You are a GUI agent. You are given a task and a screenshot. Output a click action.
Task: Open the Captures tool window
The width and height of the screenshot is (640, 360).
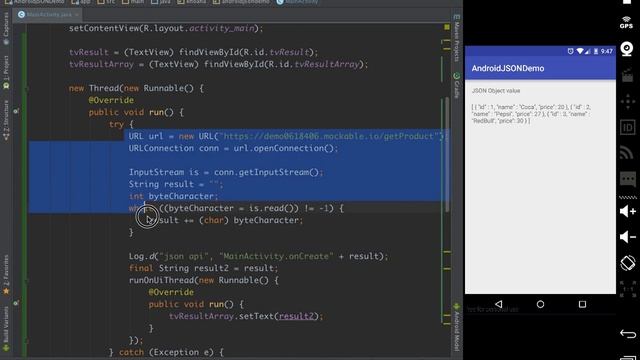tap(6, 29)
